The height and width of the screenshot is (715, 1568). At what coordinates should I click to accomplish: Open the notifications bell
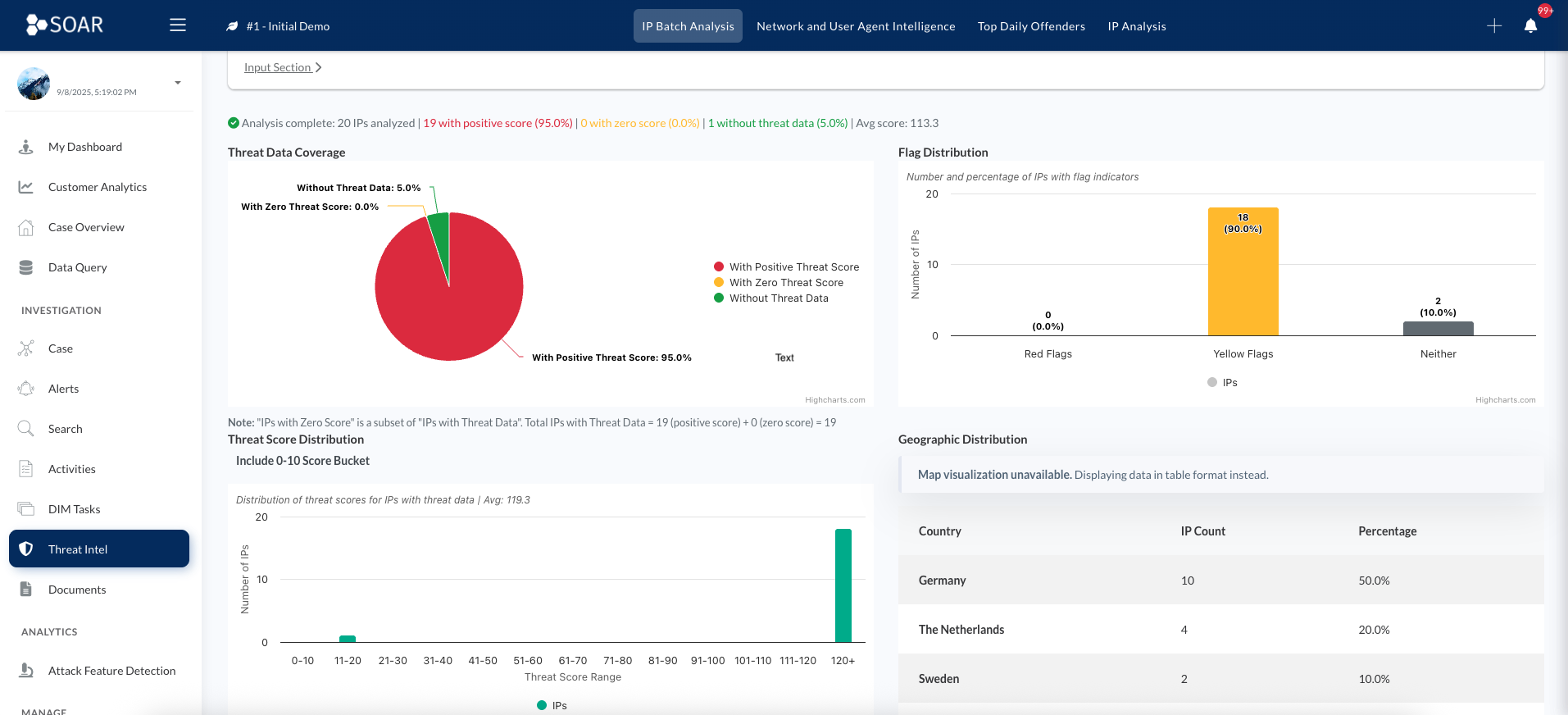[x=1530, y=26]
